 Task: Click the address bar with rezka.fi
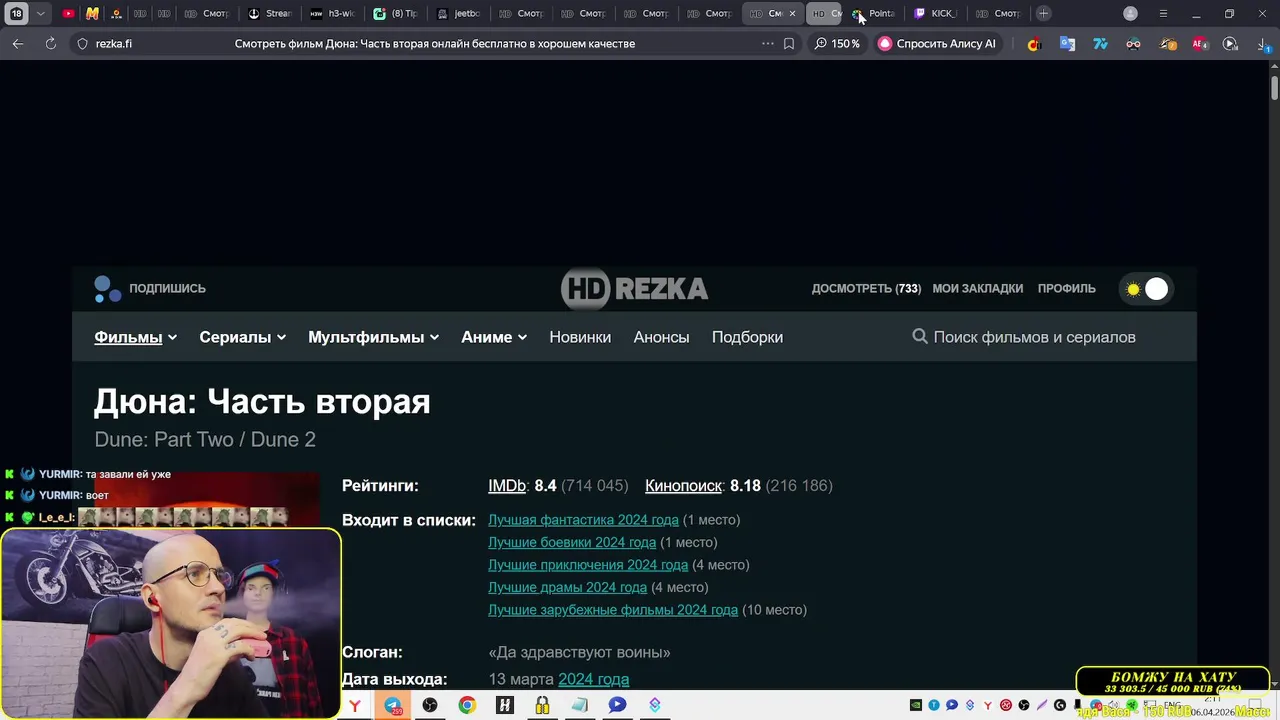tap(420, 44)
